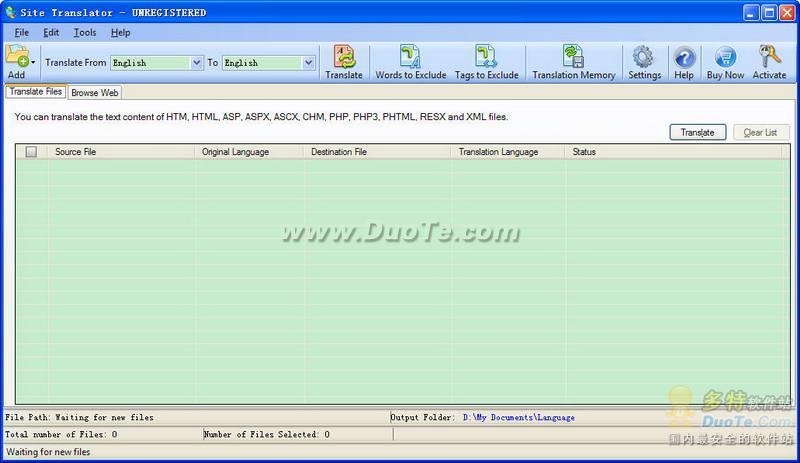
Task: Click 'Number of Files Selected: 0' text
Action: (266, 434)
